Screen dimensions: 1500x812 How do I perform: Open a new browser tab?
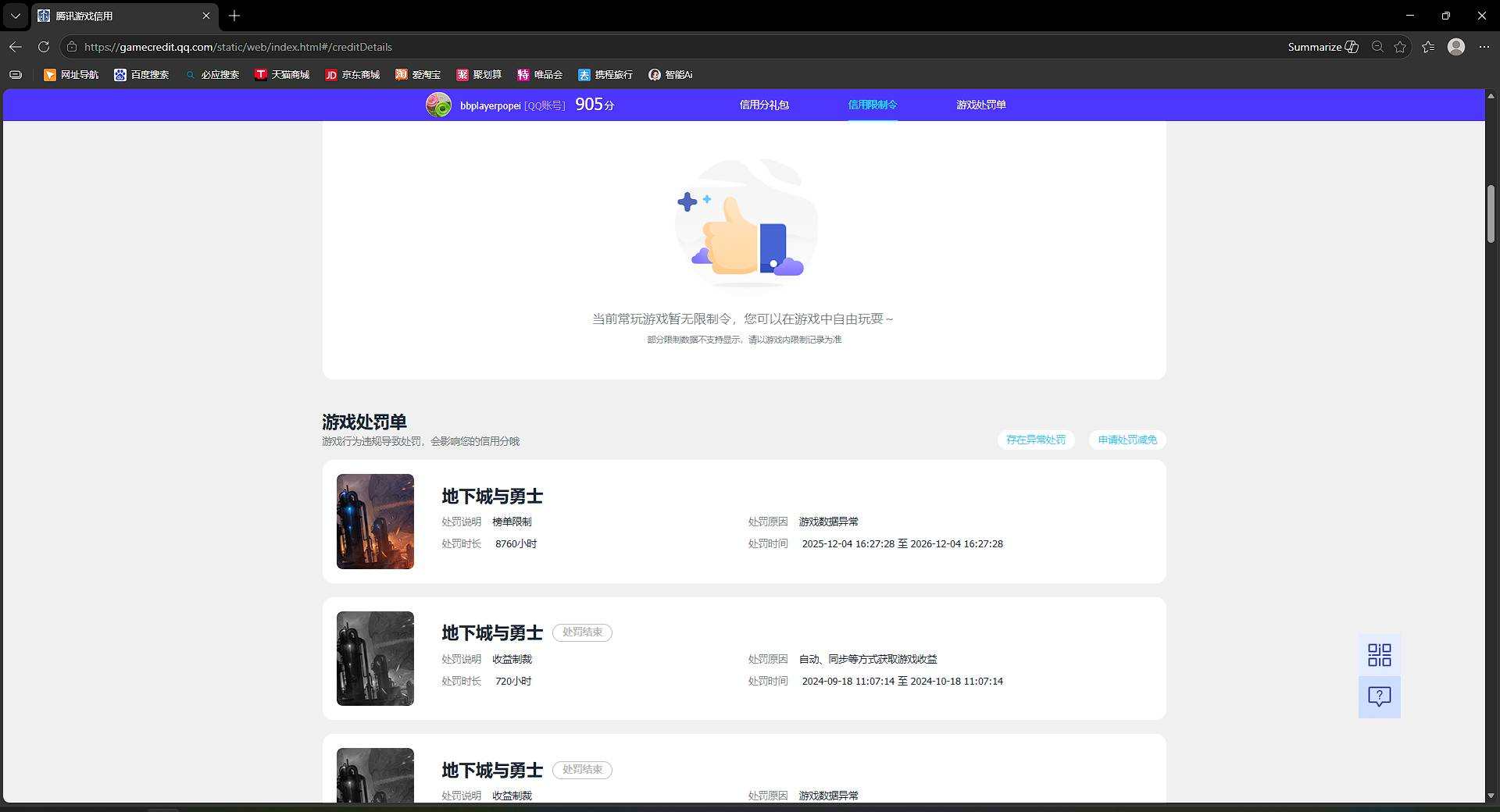[234, 16]
